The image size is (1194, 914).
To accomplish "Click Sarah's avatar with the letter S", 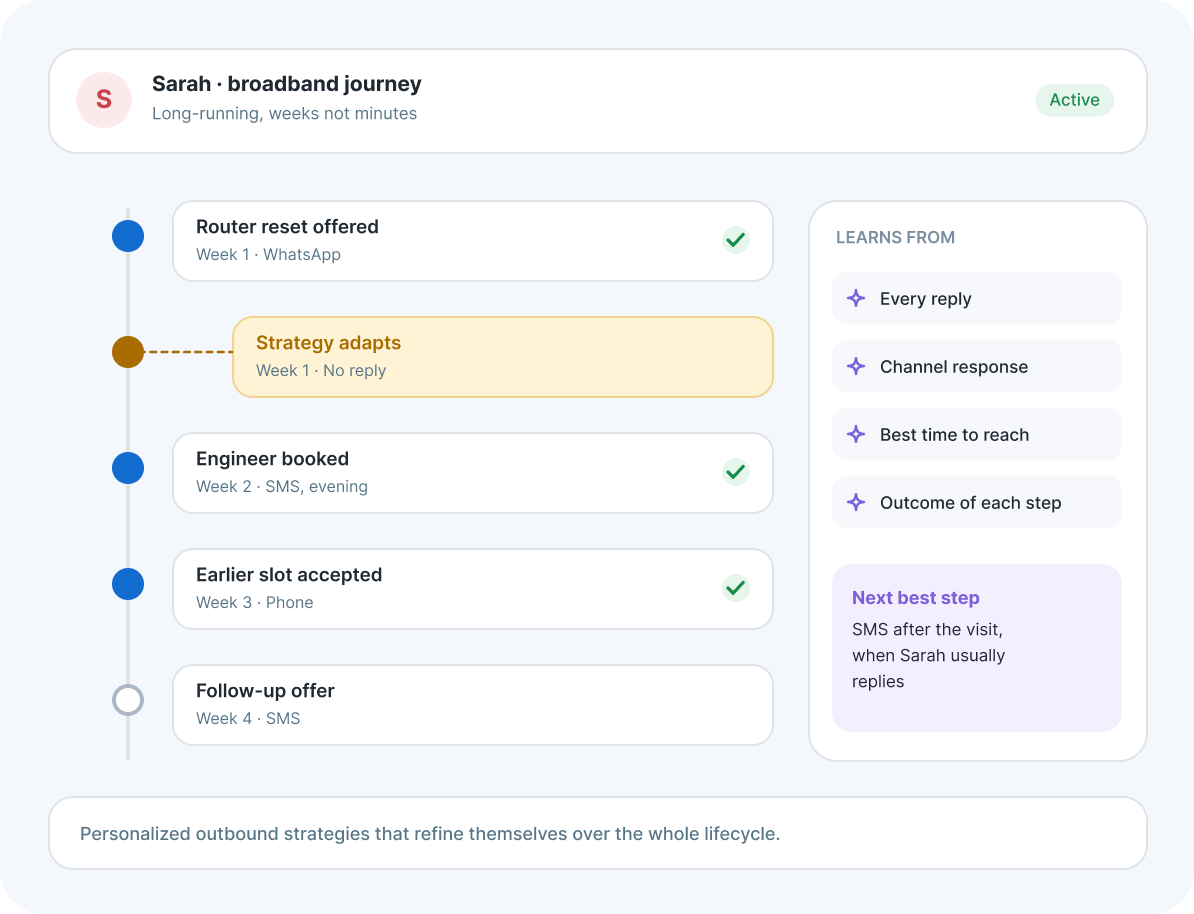I will (104, 100).
